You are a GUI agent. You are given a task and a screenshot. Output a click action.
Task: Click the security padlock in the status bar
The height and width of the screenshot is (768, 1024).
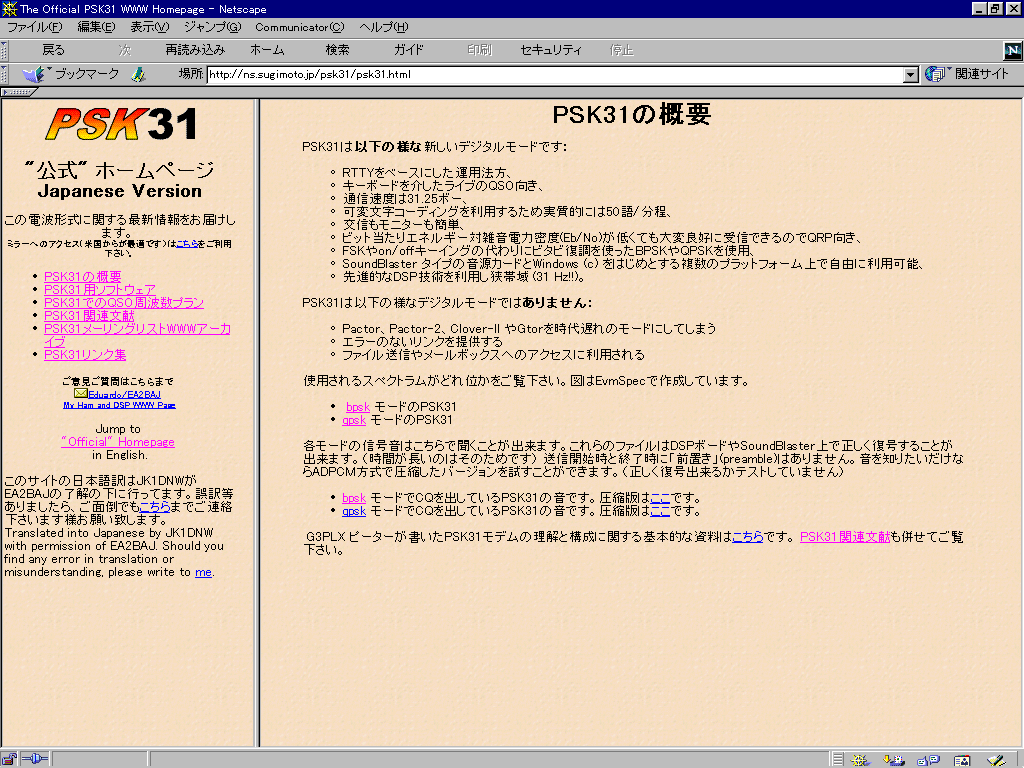pyautogui.click(x=9, y=759)
